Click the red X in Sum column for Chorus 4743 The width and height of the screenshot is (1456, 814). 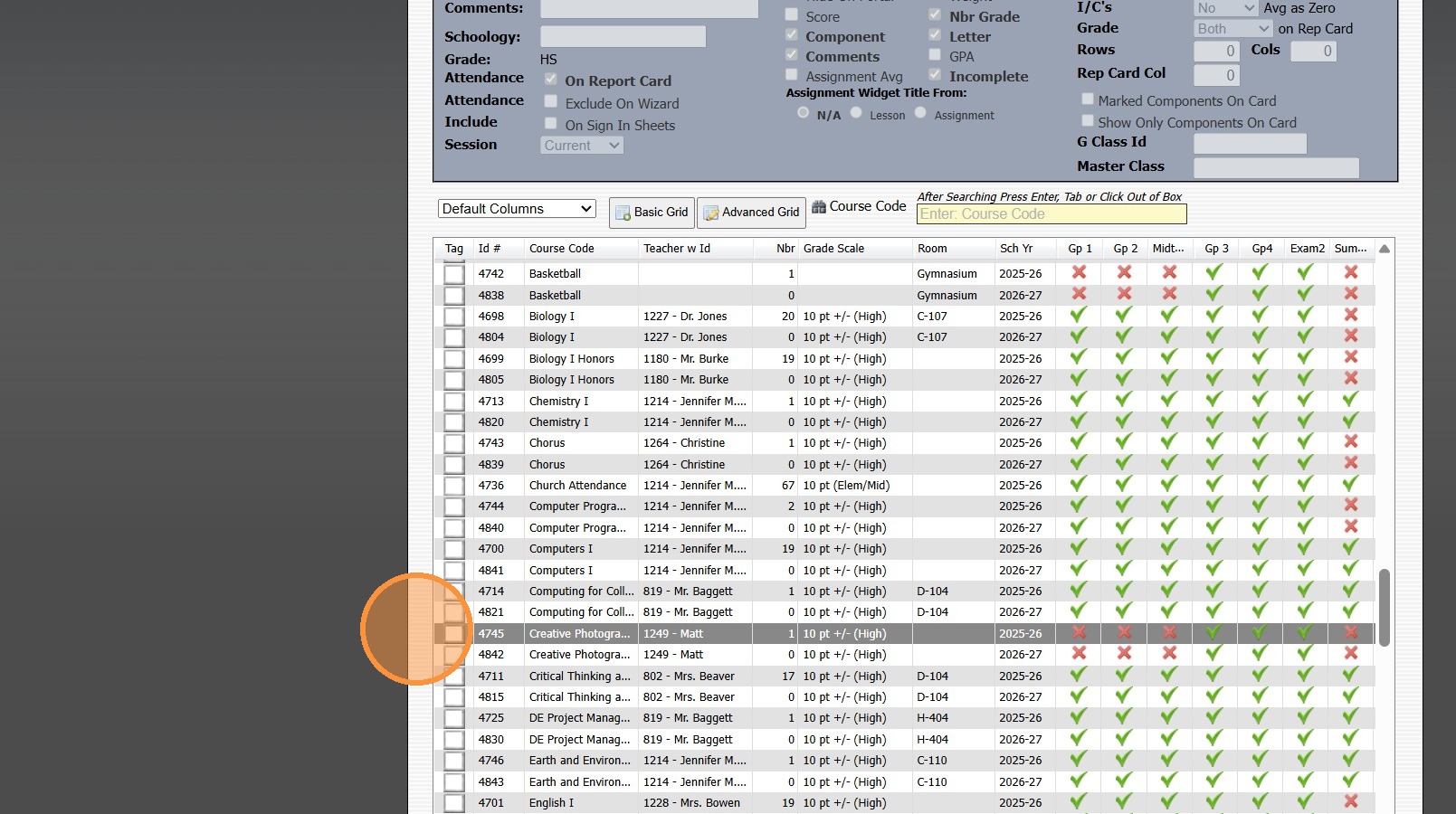1350,442
